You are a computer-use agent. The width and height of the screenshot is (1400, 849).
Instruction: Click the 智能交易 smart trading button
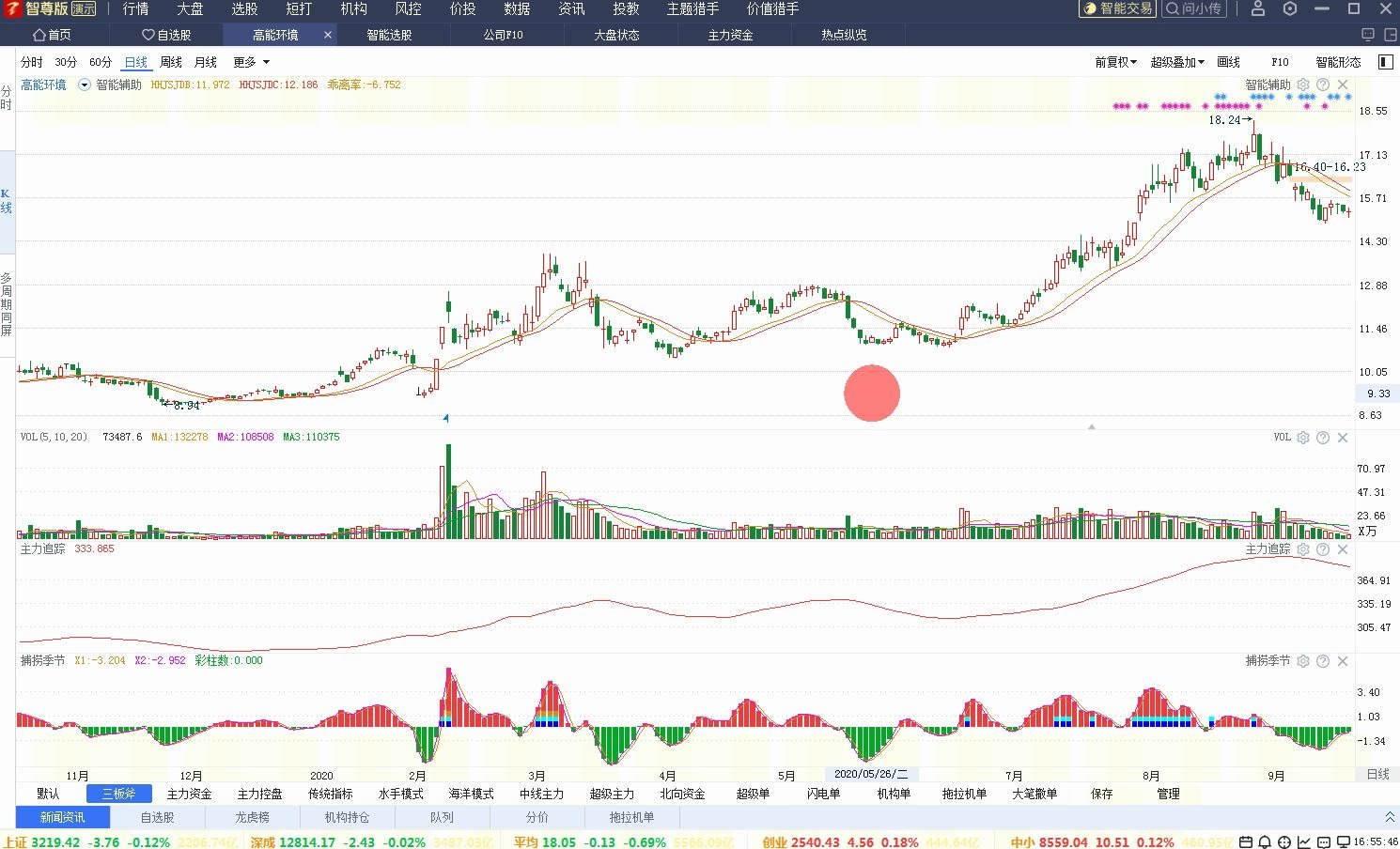[1116, 8]
